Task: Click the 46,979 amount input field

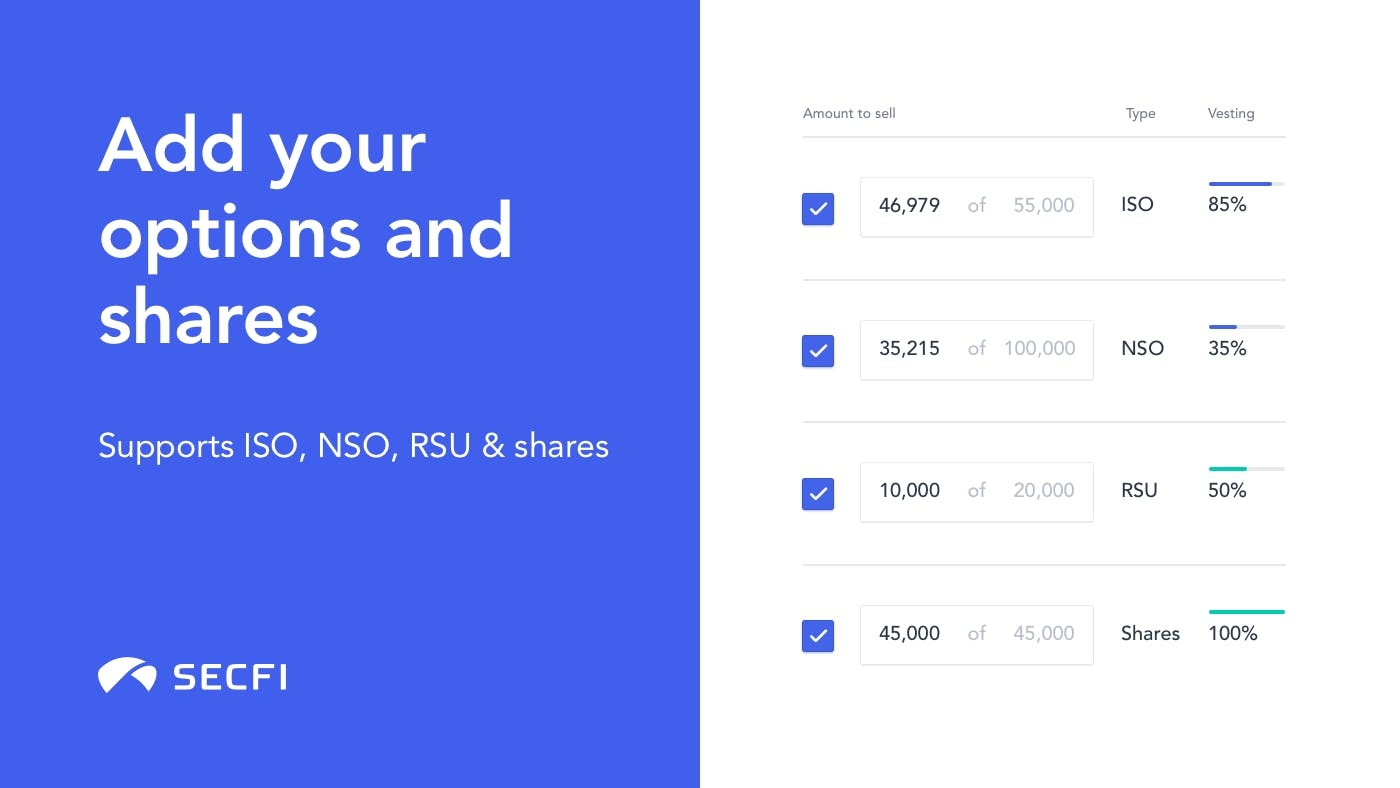Action: tap(977, 207)
